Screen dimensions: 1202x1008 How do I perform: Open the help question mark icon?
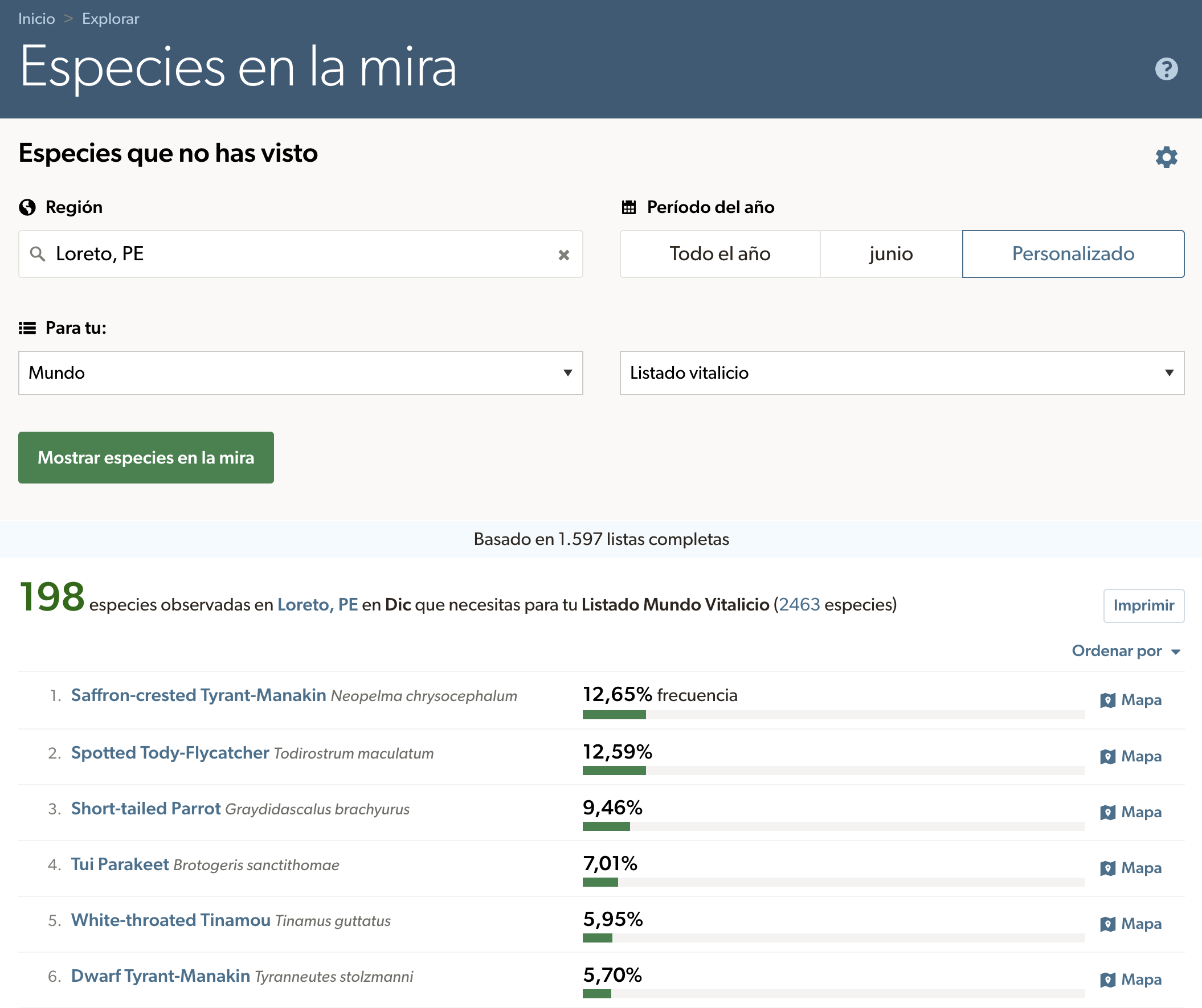click(1166, 69)
